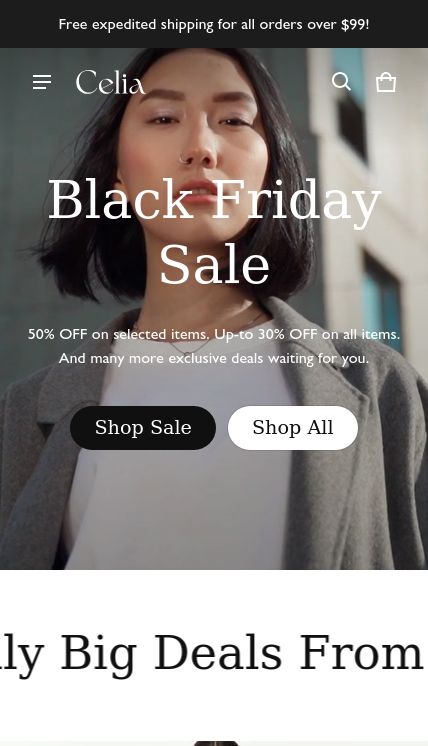
Task: View the shopping bag cart
Action: coord(386,82)
